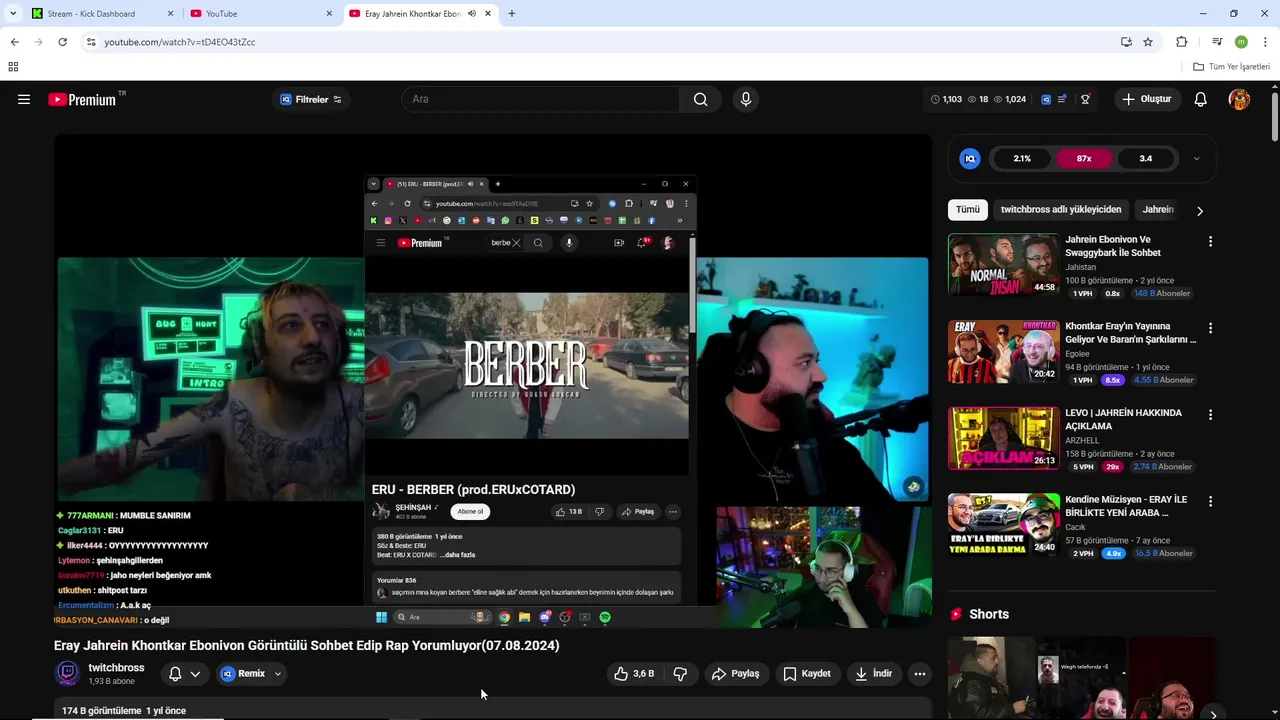Open the apps grid in bookmarks bar
Screen dimensions: 1280x720
click(x=13, y=67)
